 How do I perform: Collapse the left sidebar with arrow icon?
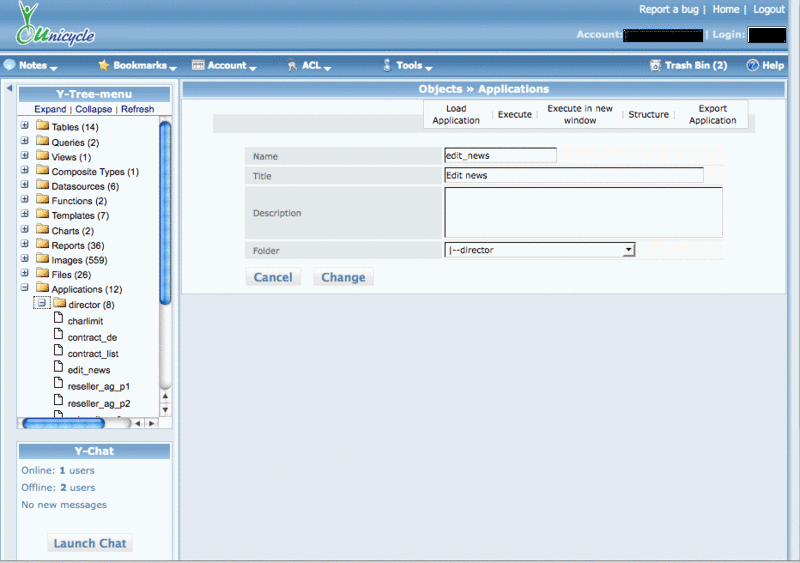coord(8,89)
